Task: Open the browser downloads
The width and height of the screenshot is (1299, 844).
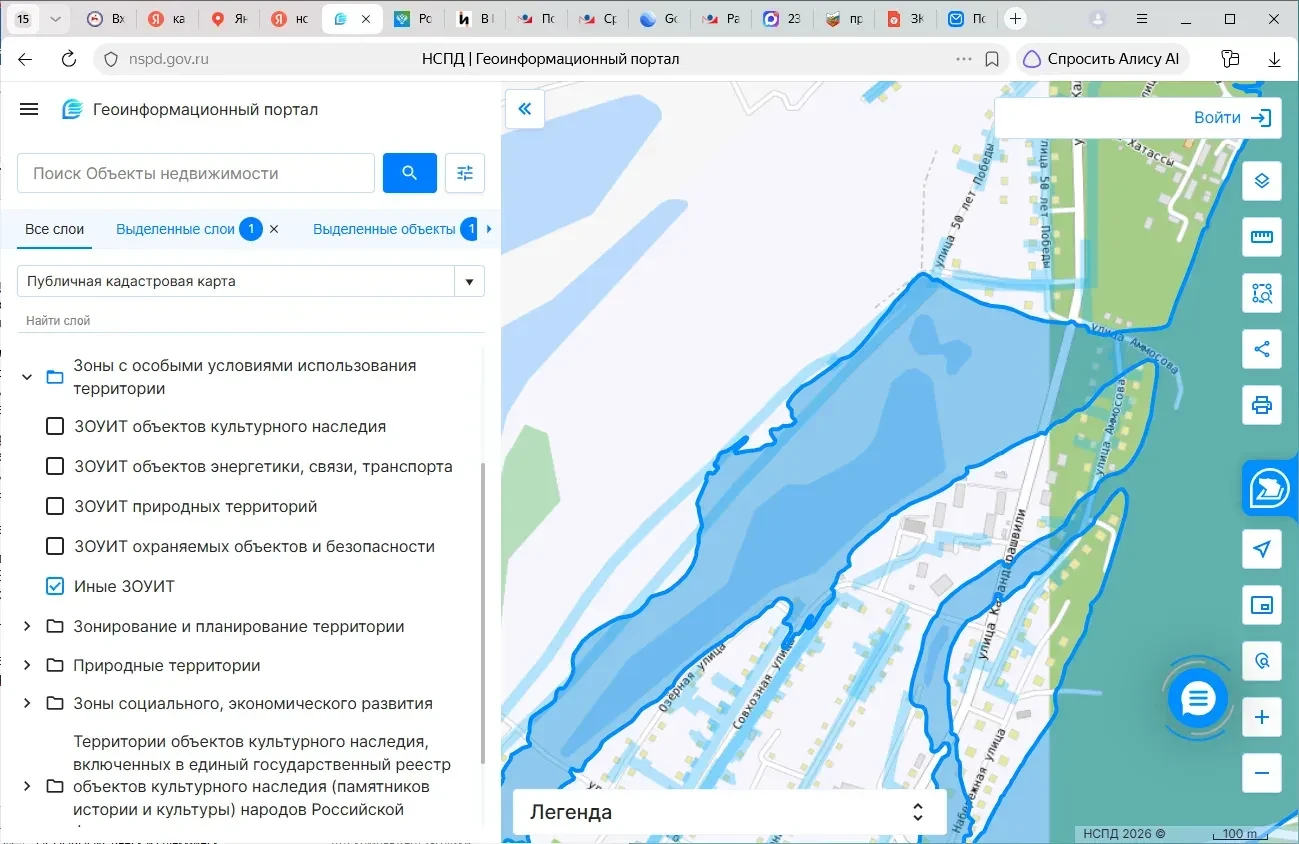Action: point(1275,59)
